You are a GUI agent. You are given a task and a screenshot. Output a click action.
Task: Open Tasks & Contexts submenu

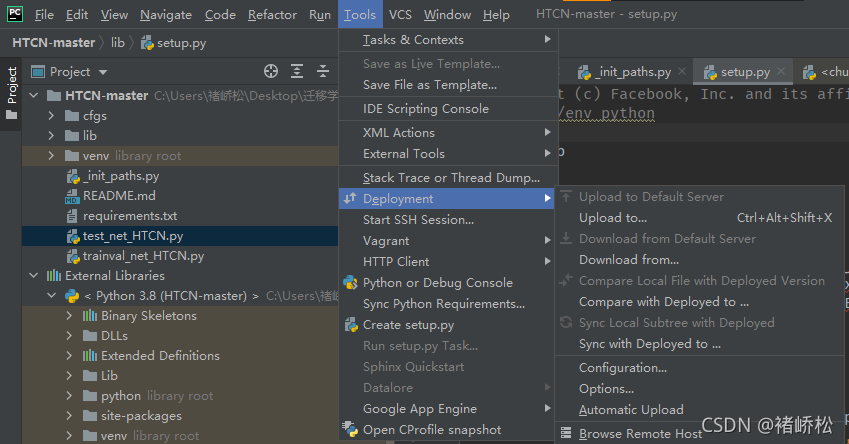click(448, 40)
